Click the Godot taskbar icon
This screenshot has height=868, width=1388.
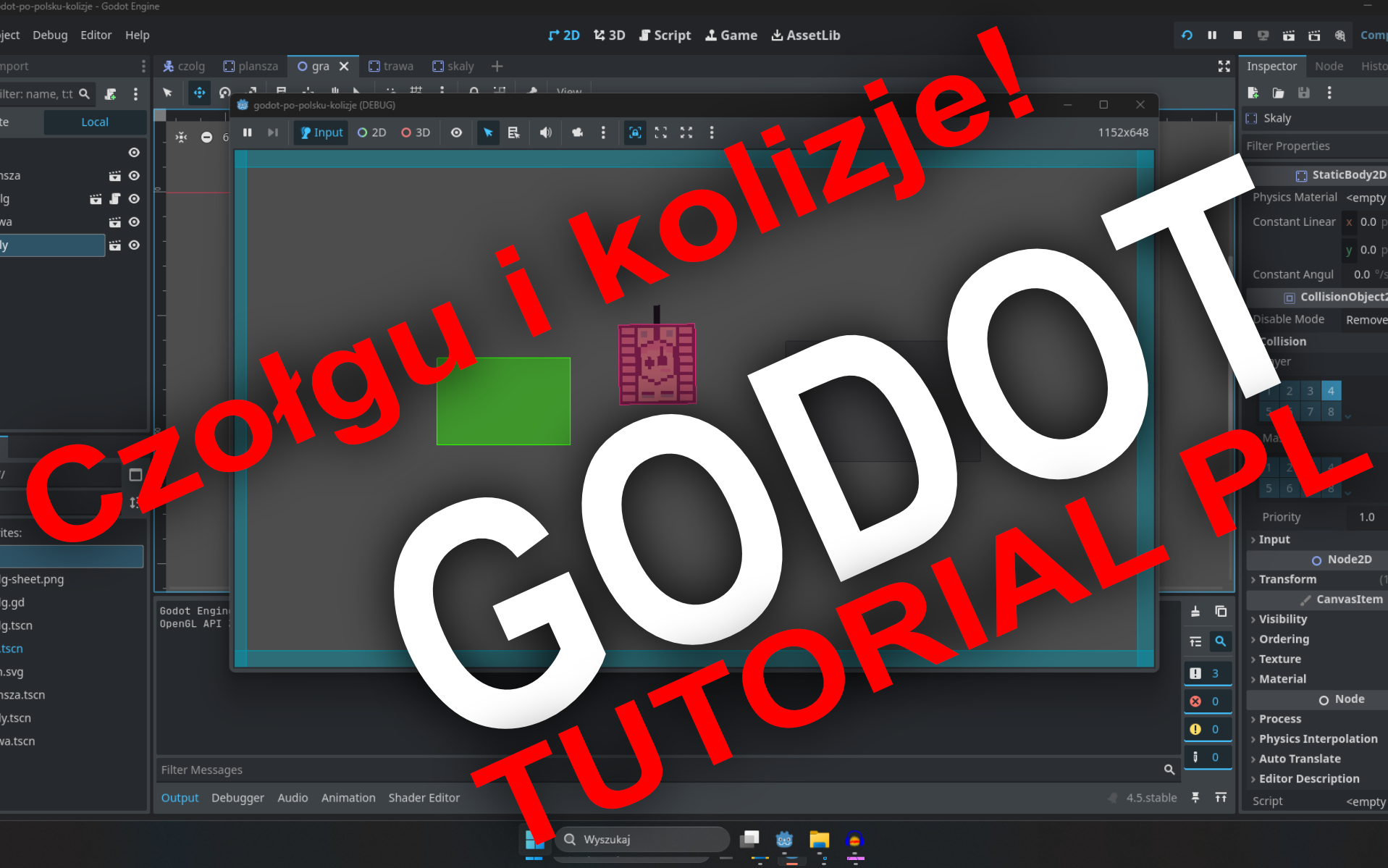pyautogui.click(x=784, y=840)
